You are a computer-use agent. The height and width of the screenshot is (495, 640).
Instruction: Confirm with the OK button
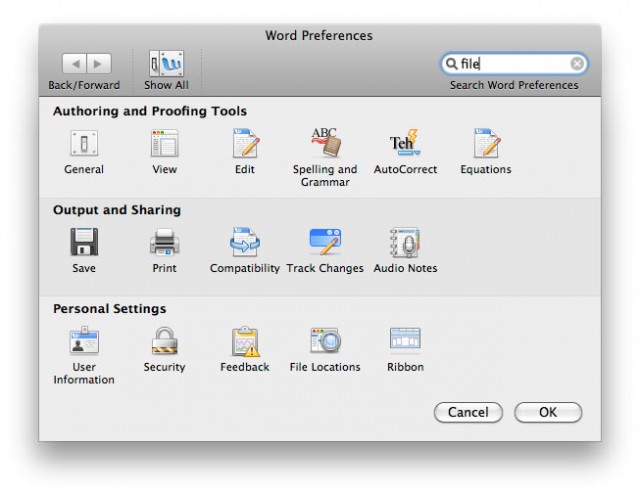548,412
